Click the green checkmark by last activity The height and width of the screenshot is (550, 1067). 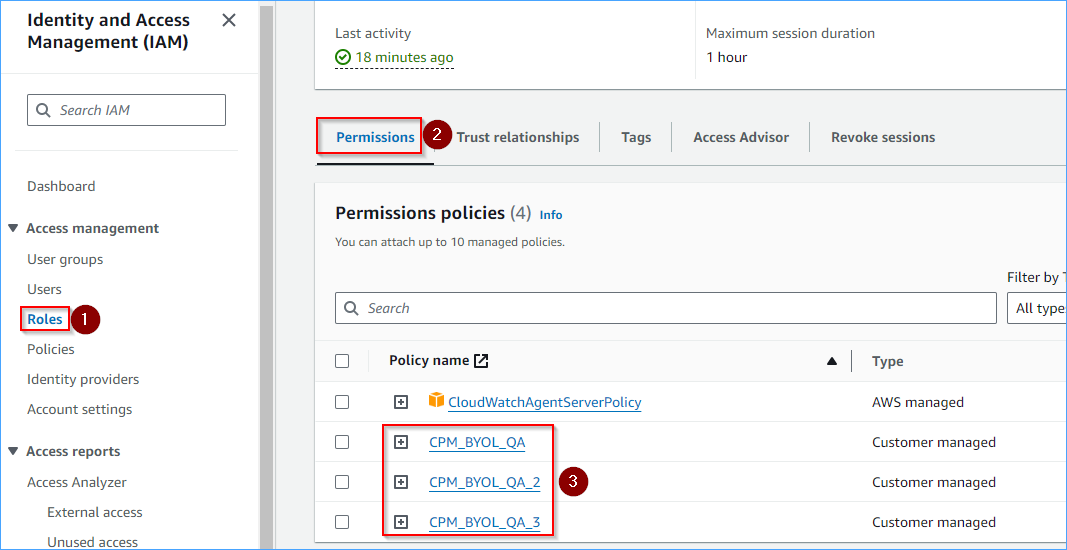(x=343, y=58)
